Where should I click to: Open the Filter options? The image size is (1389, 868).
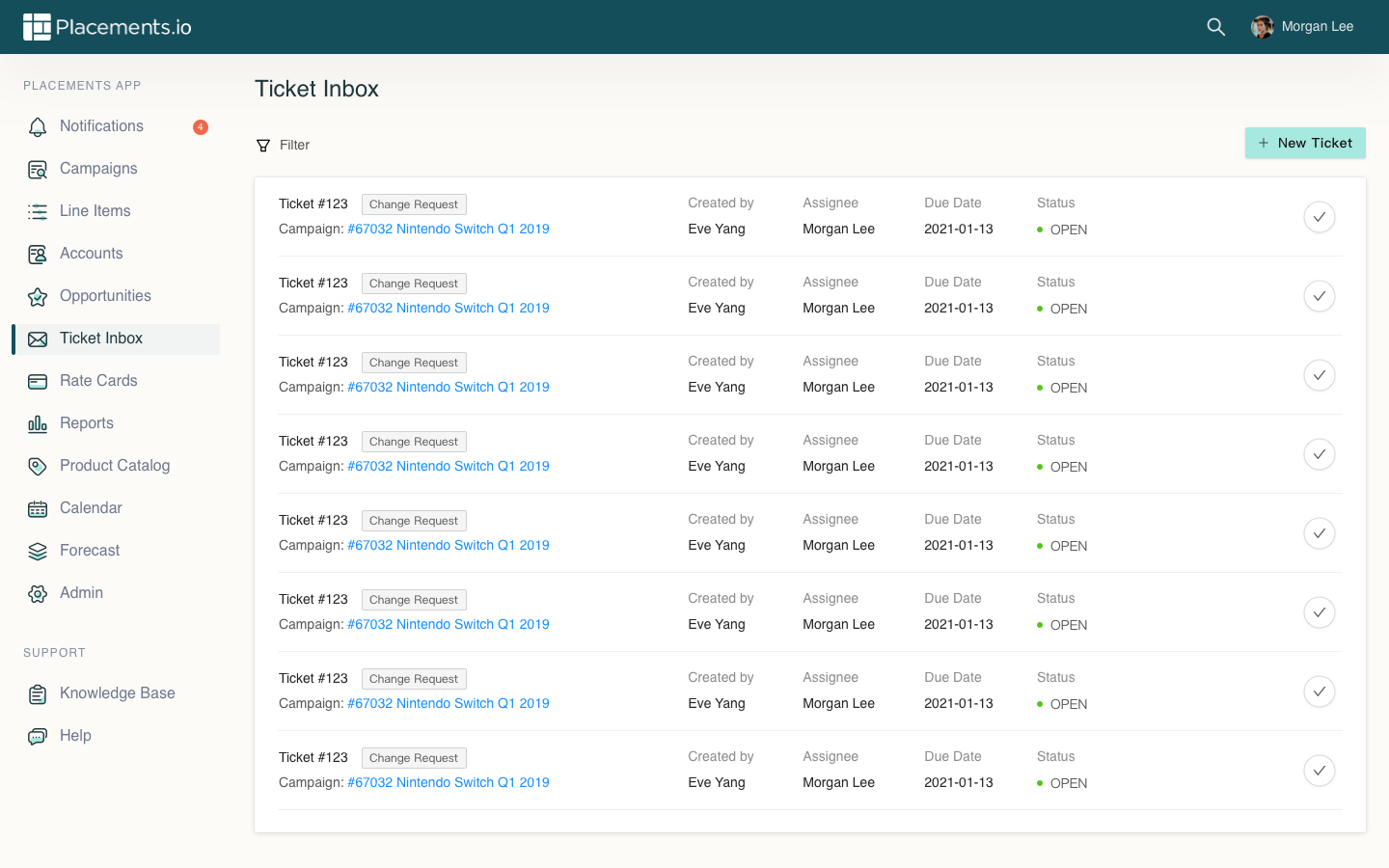284,145
